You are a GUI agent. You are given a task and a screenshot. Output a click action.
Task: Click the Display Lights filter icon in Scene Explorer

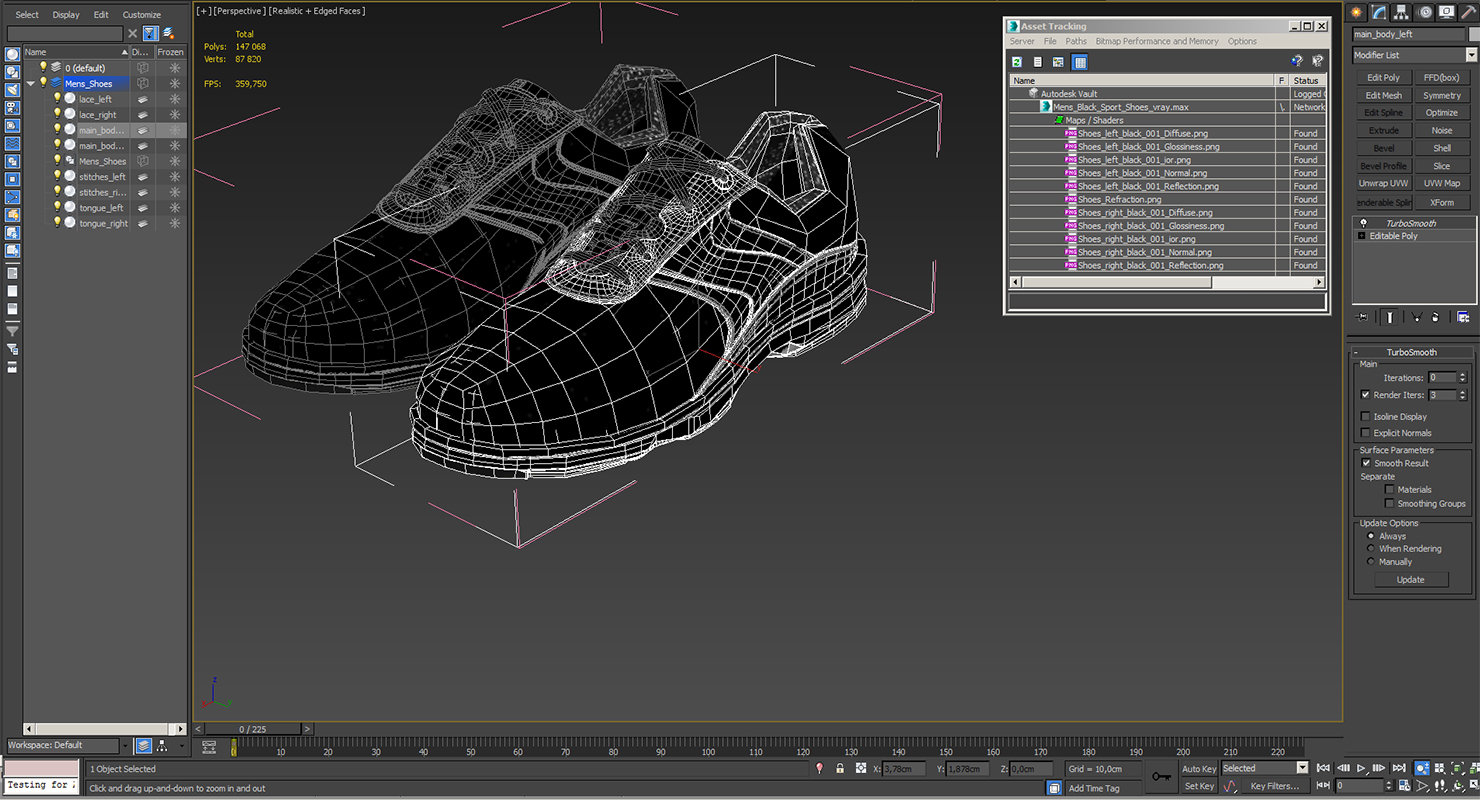(12, 90)
